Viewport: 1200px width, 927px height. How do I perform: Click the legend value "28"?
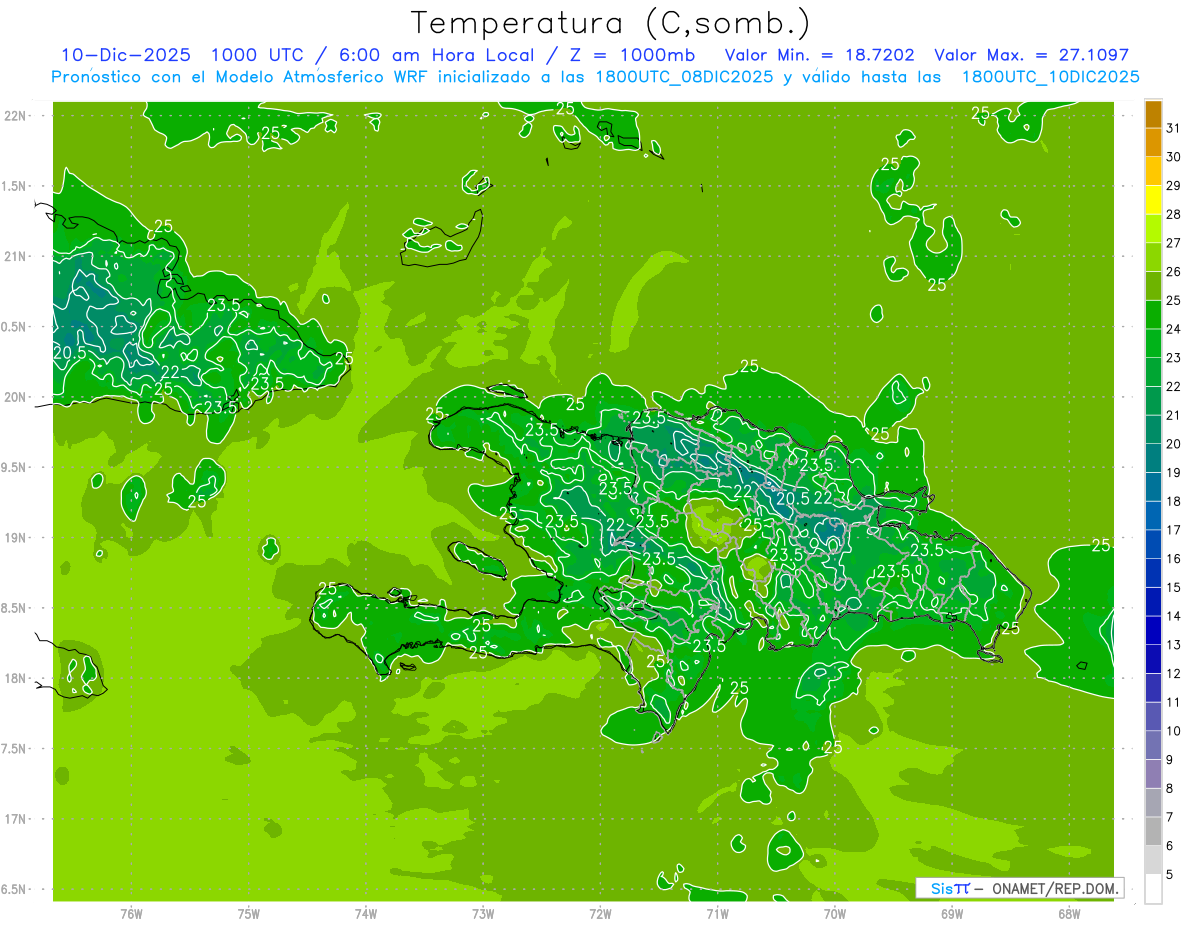coord(1174,214)
